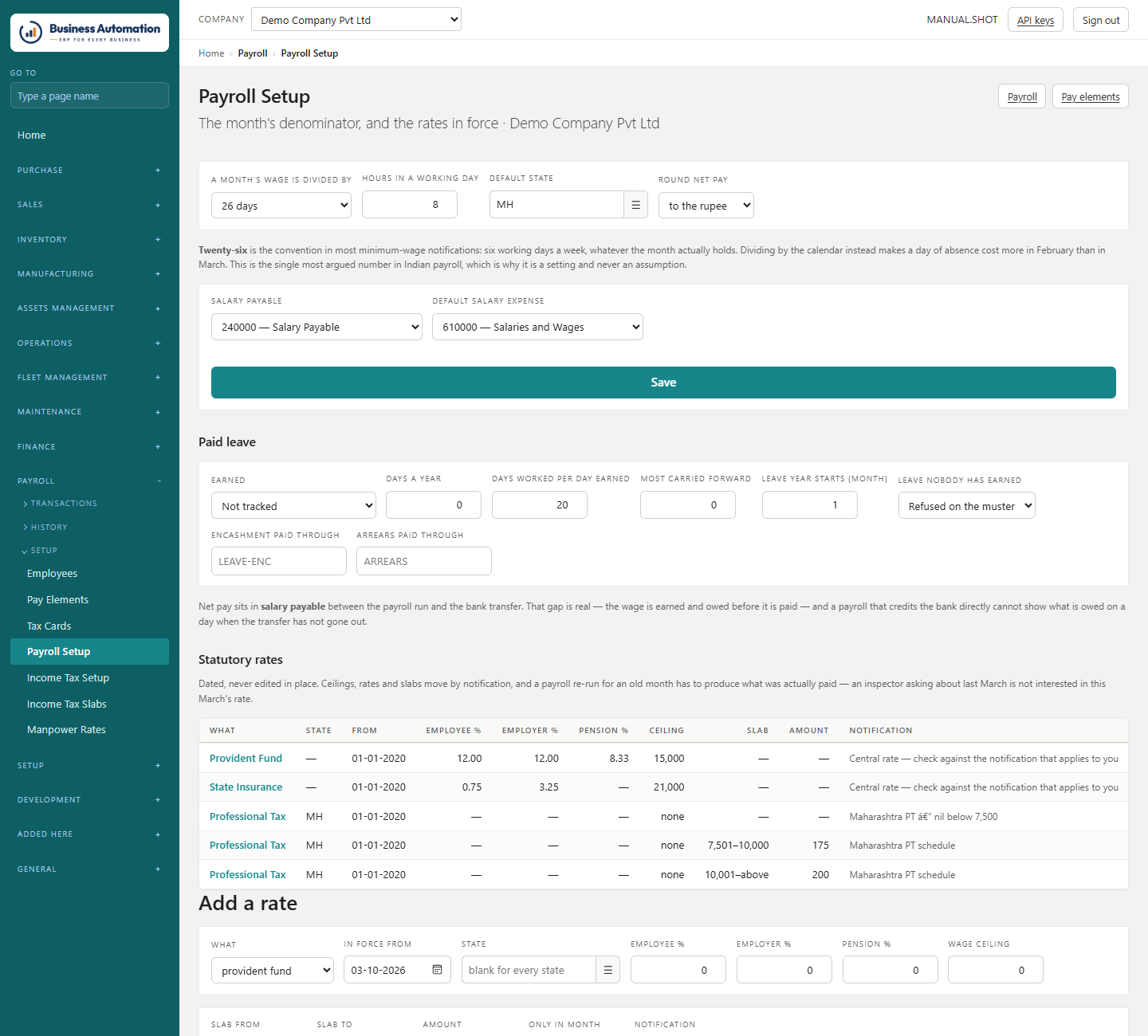Open Default Salary Expense dropdown
This screenshot has width=1148, height=1036.
pos(537,327)
